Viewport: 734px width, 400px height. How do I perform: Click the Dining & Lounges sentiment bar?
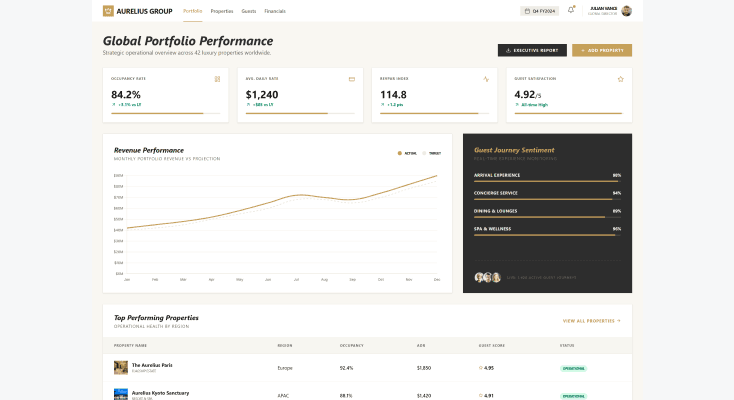(547, 217)
